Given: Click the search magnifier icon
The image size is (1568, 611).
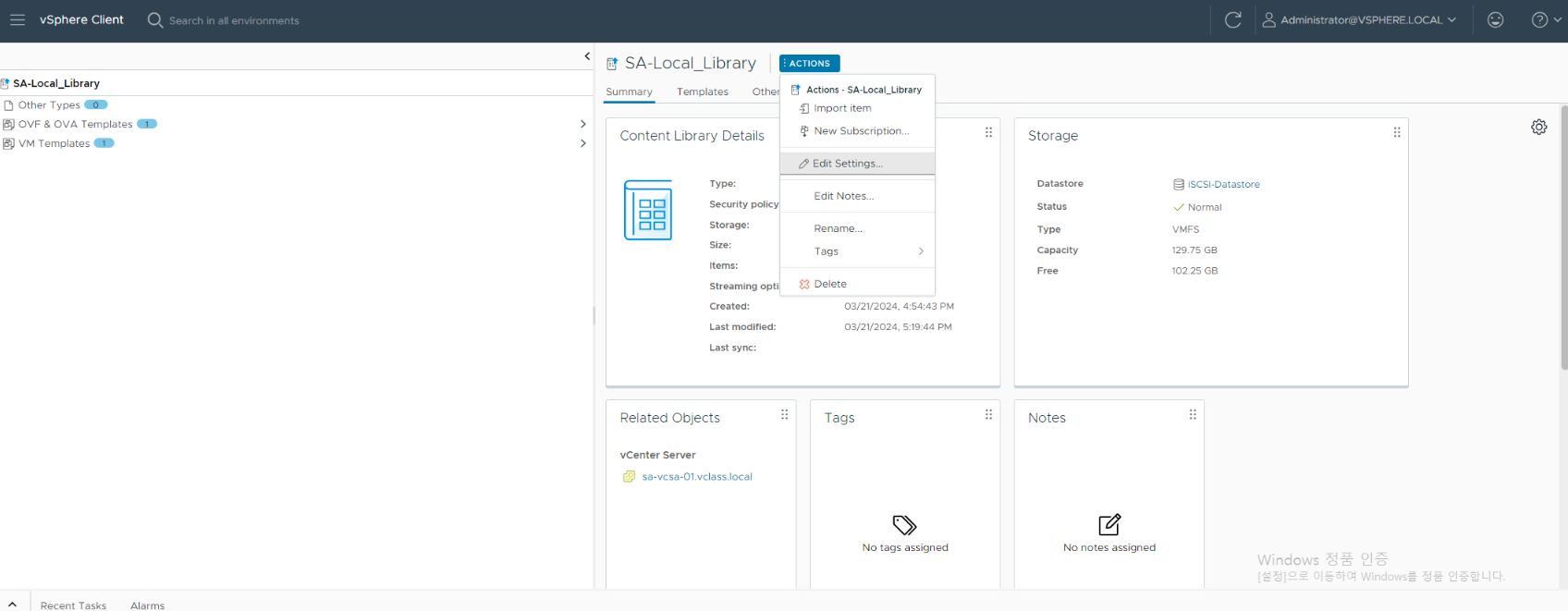Looking at the screenshot, I should coord(155,19).
